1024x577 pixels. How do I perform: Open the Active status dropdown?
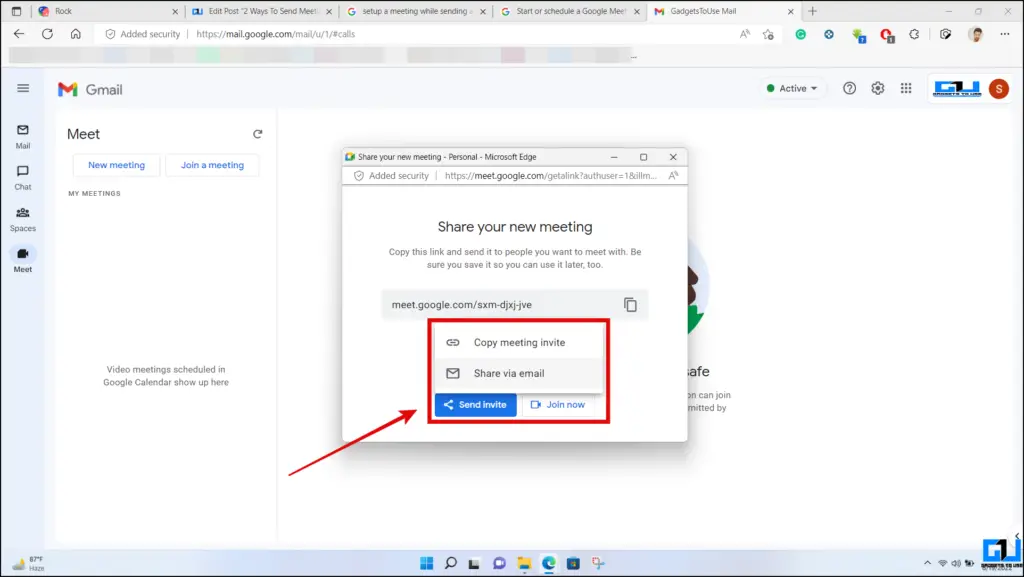tap(792, 88)
